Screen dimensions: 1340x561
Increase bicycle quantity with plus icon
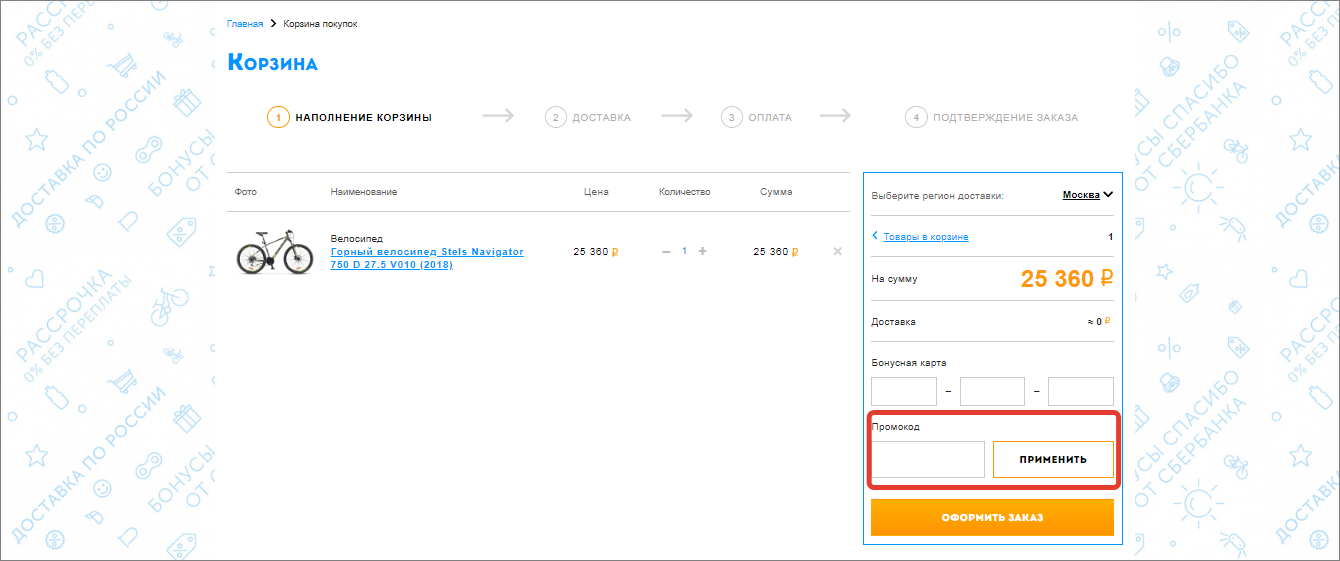(x=702, y=251)
